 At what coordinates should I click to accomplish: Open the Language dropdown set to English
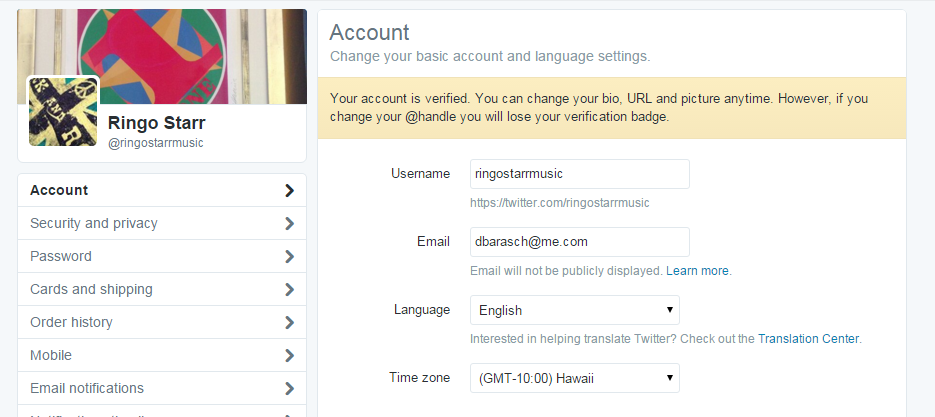pyautogui.click(x=574, y=310)
